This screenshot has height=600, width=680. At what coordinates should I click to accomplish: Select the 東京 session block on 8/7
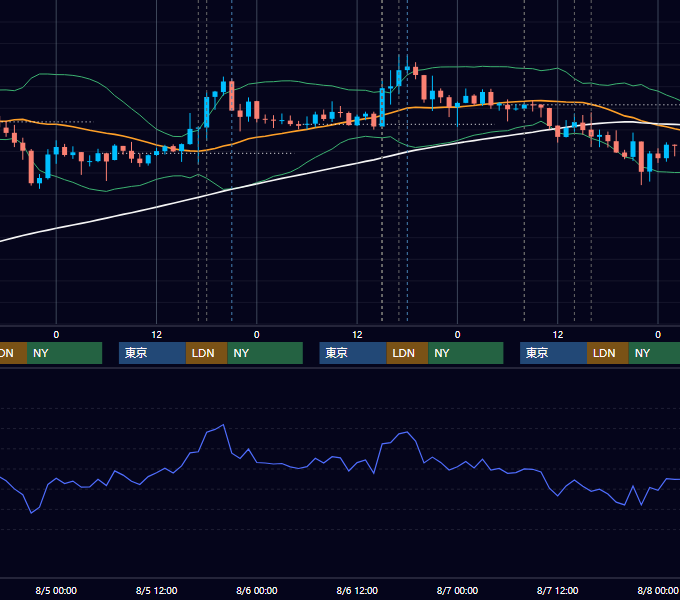[x=553, y=353]
